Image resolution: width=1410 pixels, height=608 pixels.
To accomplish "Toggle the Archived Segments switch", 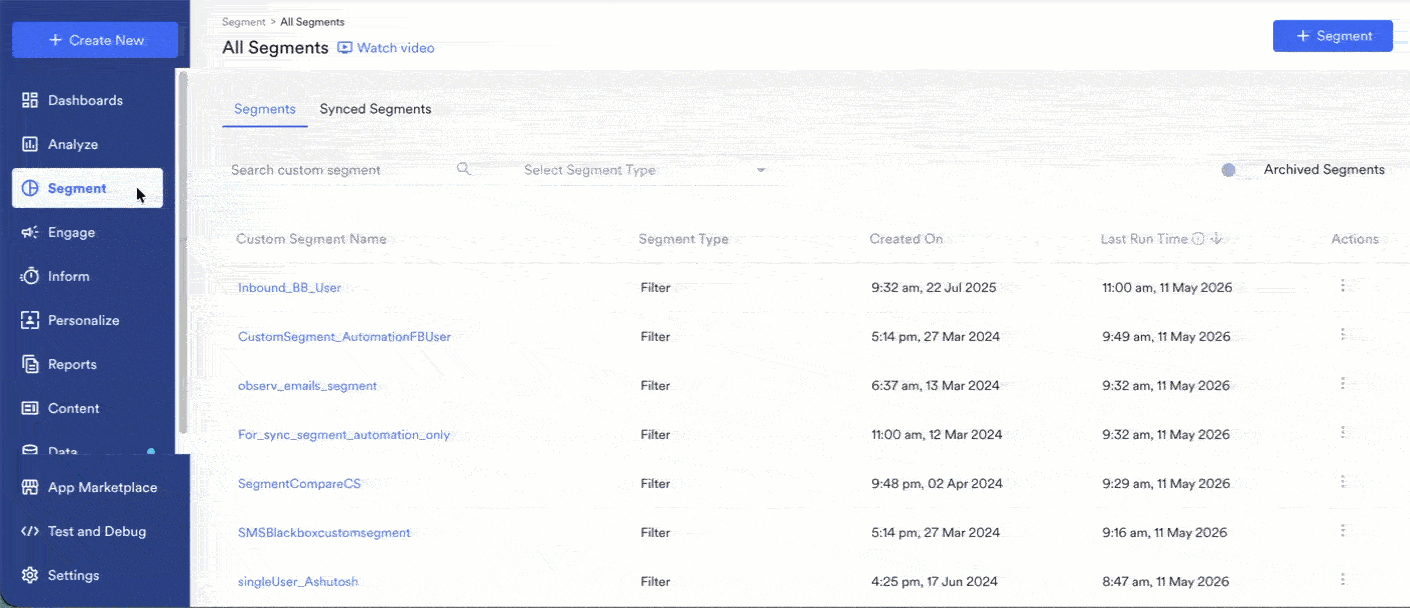I will [x=1235, y=170].
